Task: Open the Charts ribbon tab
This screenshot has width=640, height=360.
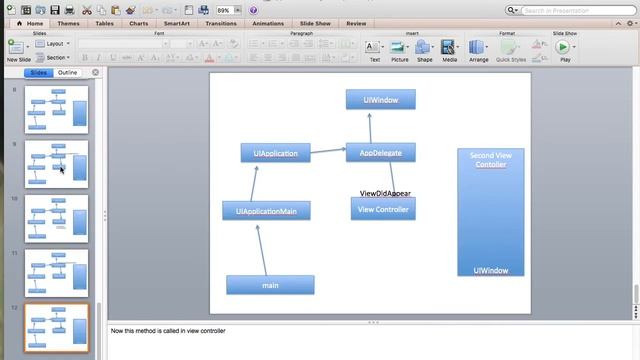Action: pos(139,24)
